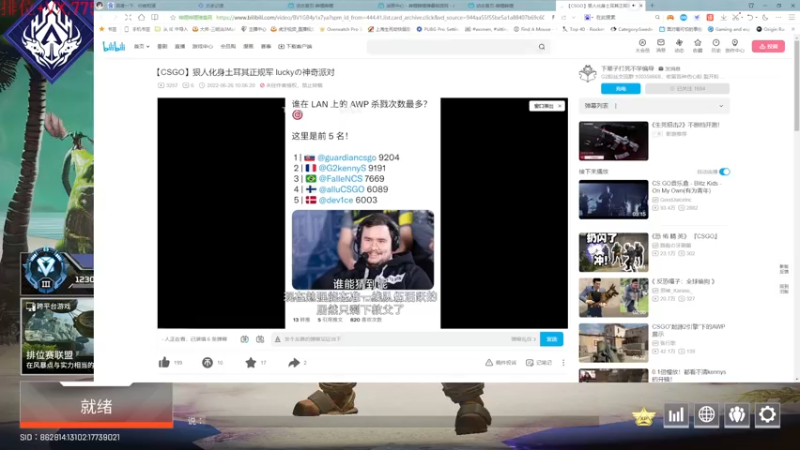800x450 pixels.
Task: Open Find A Mouse bookmark
Action: 532,29
